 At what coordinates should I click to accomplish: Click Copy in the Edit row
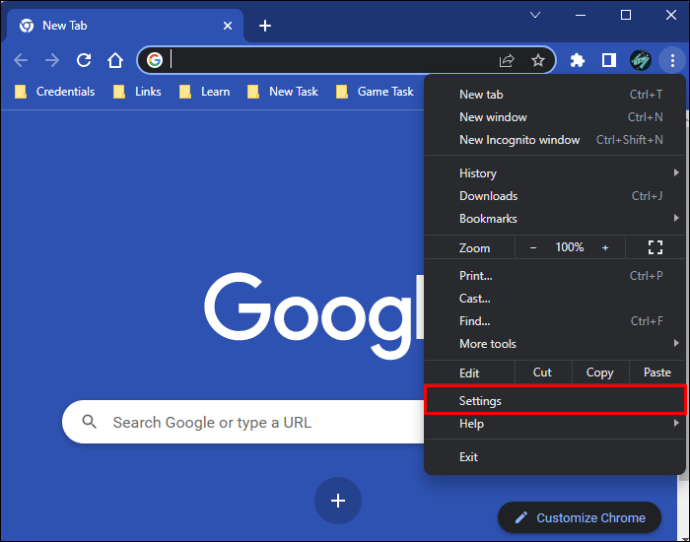click(599, 373)
